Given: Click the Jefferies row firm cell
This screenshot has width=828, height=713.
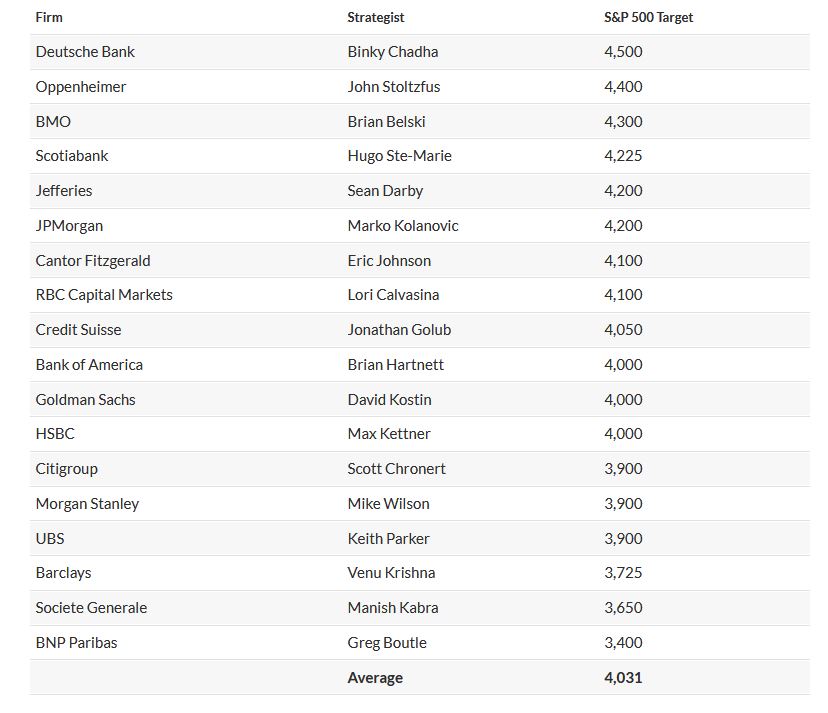Looking at the screenshot, I should pyautogui.click(x=64, y=191).
